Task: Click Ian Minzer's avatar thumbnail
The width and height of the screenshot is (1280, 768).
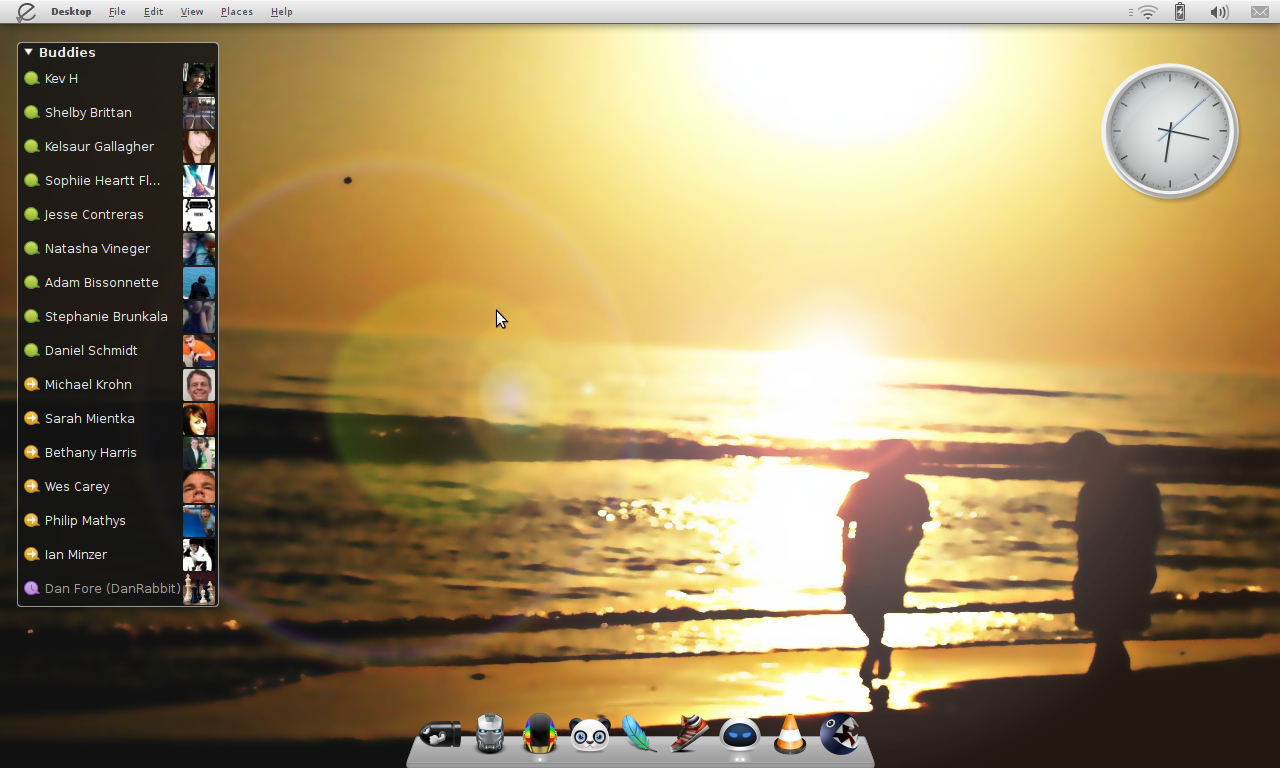Action: click(x=199, y=554)
